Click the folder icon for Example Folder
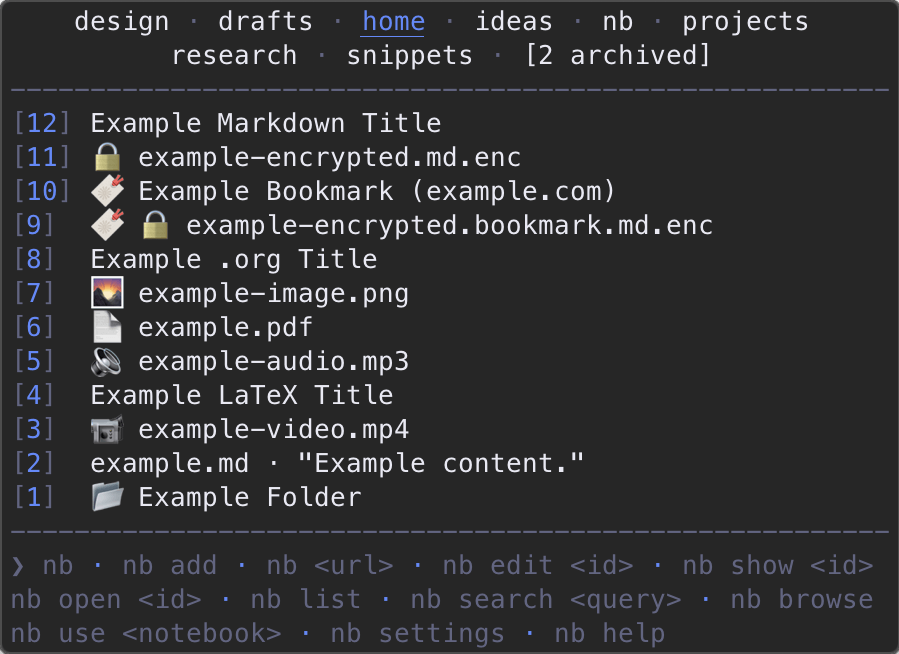 pos(107,497)
